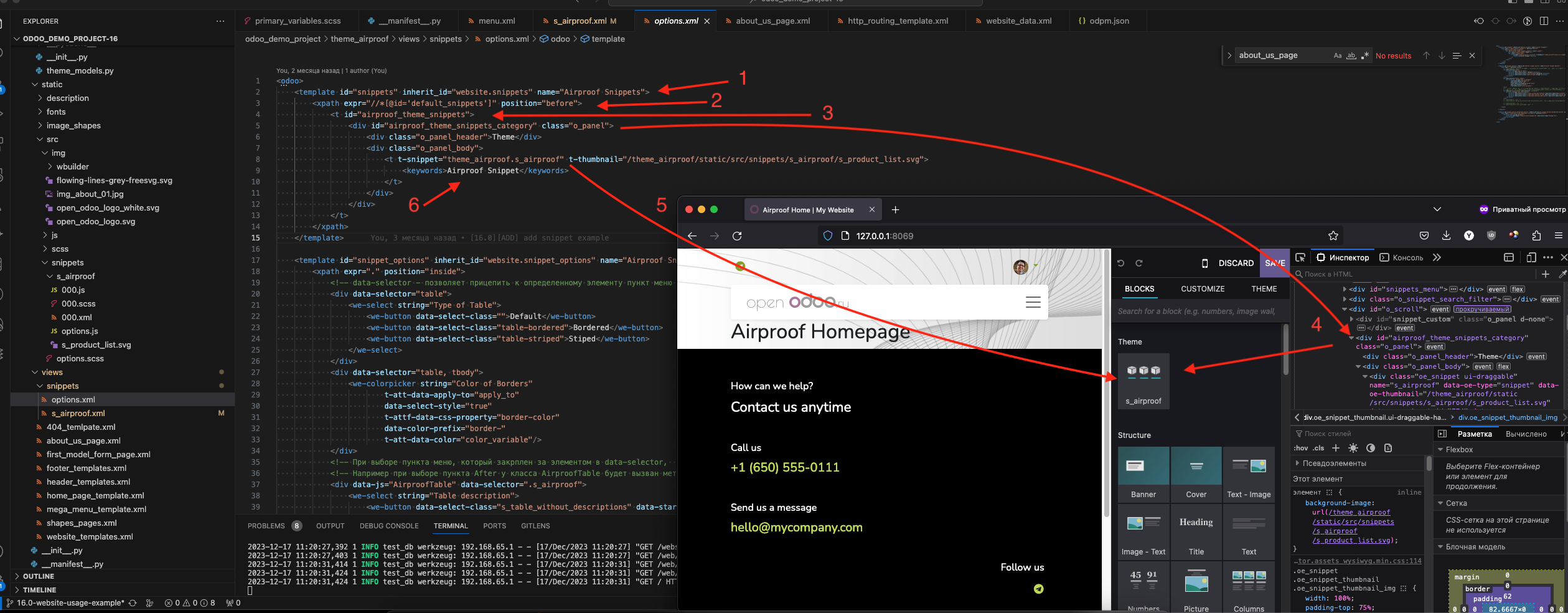Open devtools customize ellipsis menu

(x=1548, y=257)
